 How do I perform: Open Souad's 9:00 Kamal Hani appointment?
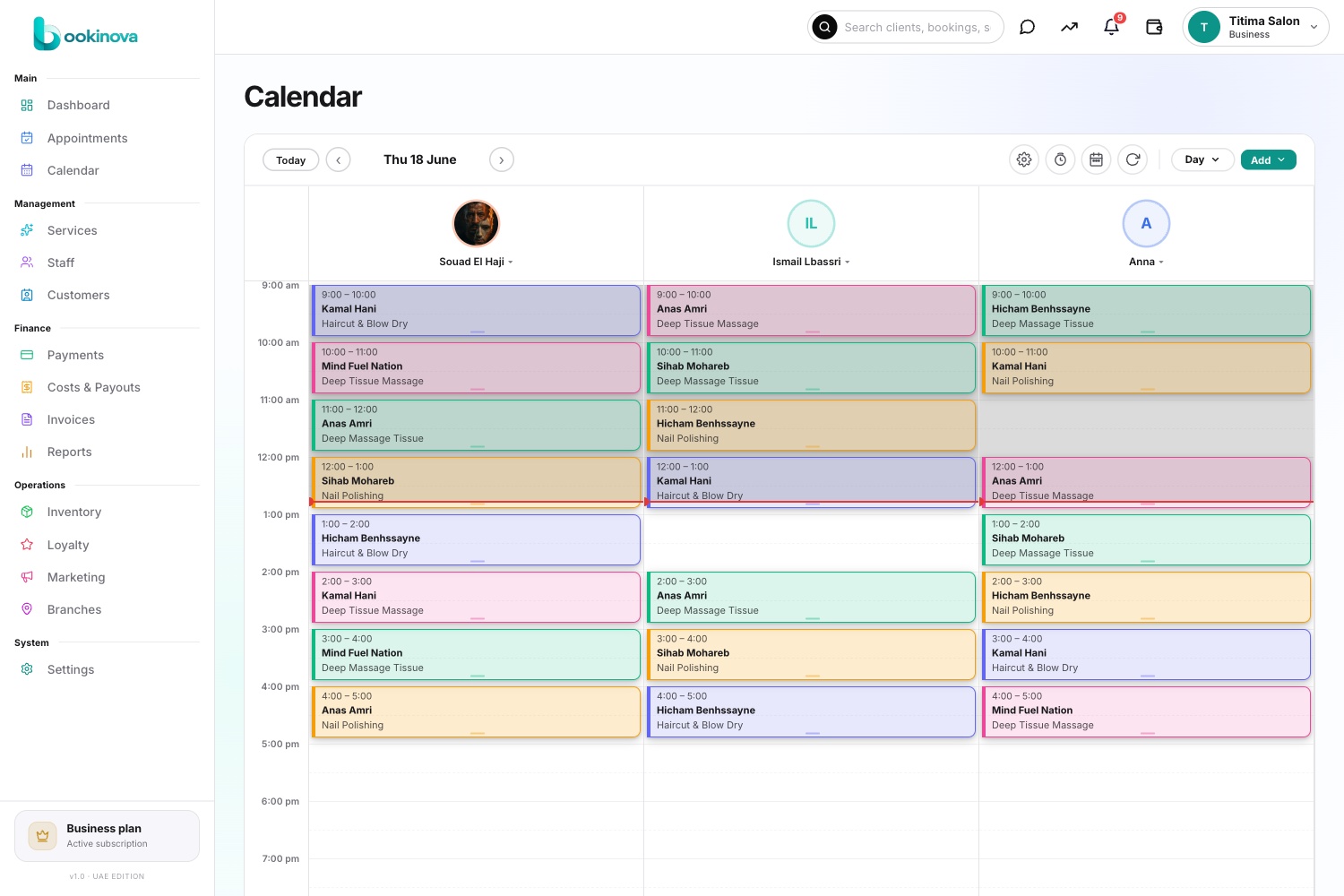476,310
